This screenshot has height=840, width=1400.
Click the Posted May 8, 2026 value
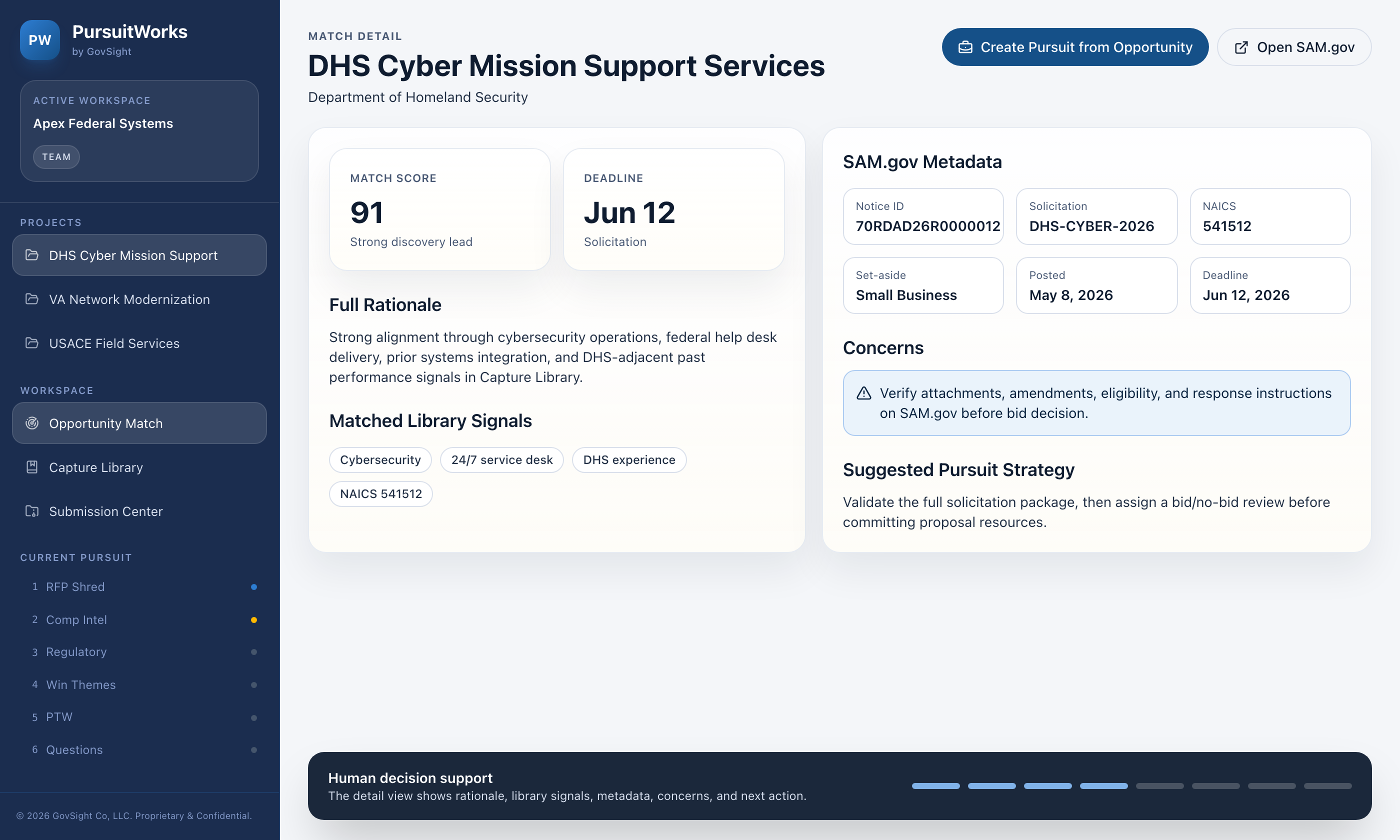coord(1070,295)
